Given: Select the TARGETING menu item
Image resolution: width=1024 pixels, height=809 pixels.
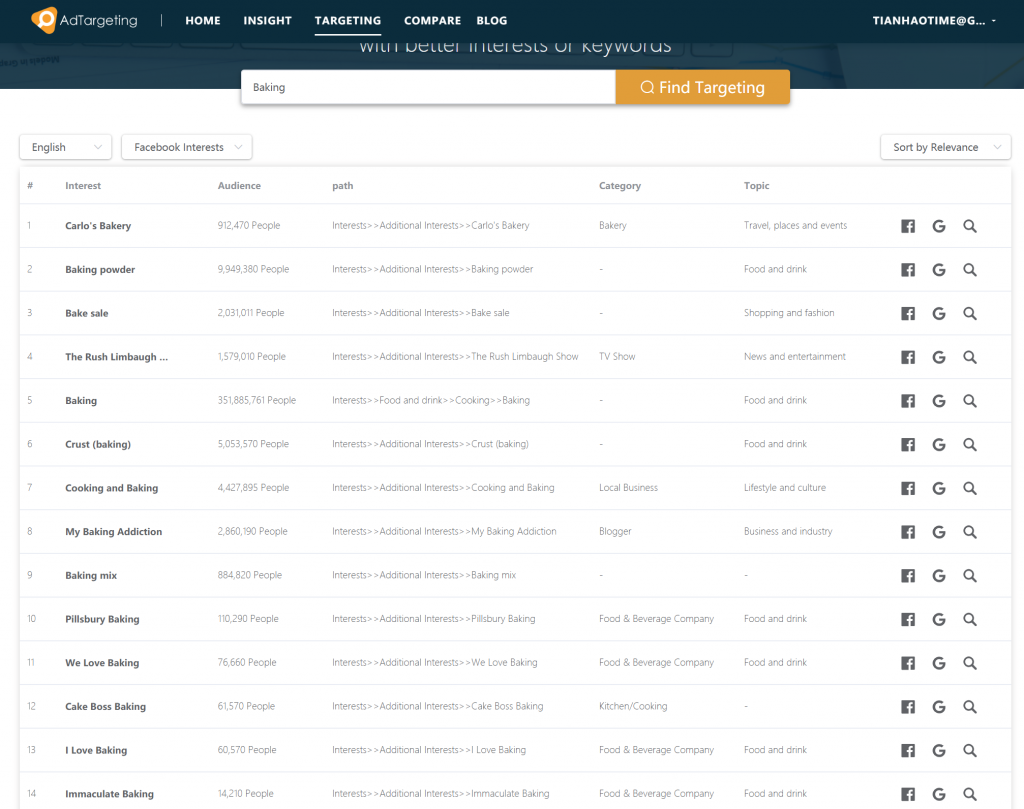Looking at the screenshot, I should tap(347, 20).
